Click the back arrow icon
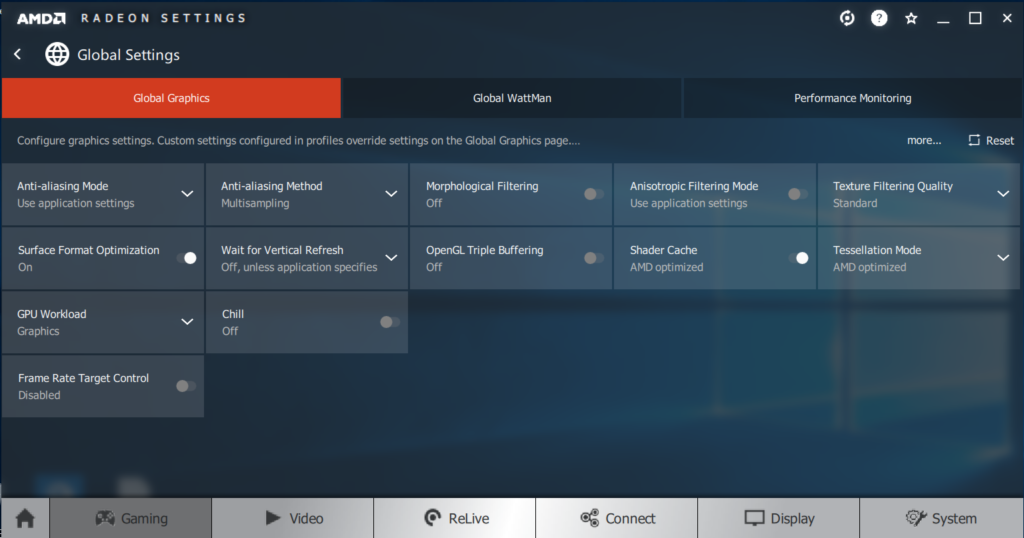Image resolution: width=1024 pixels, height=538 pixels. pyautogui.click(x=18, y=54)
